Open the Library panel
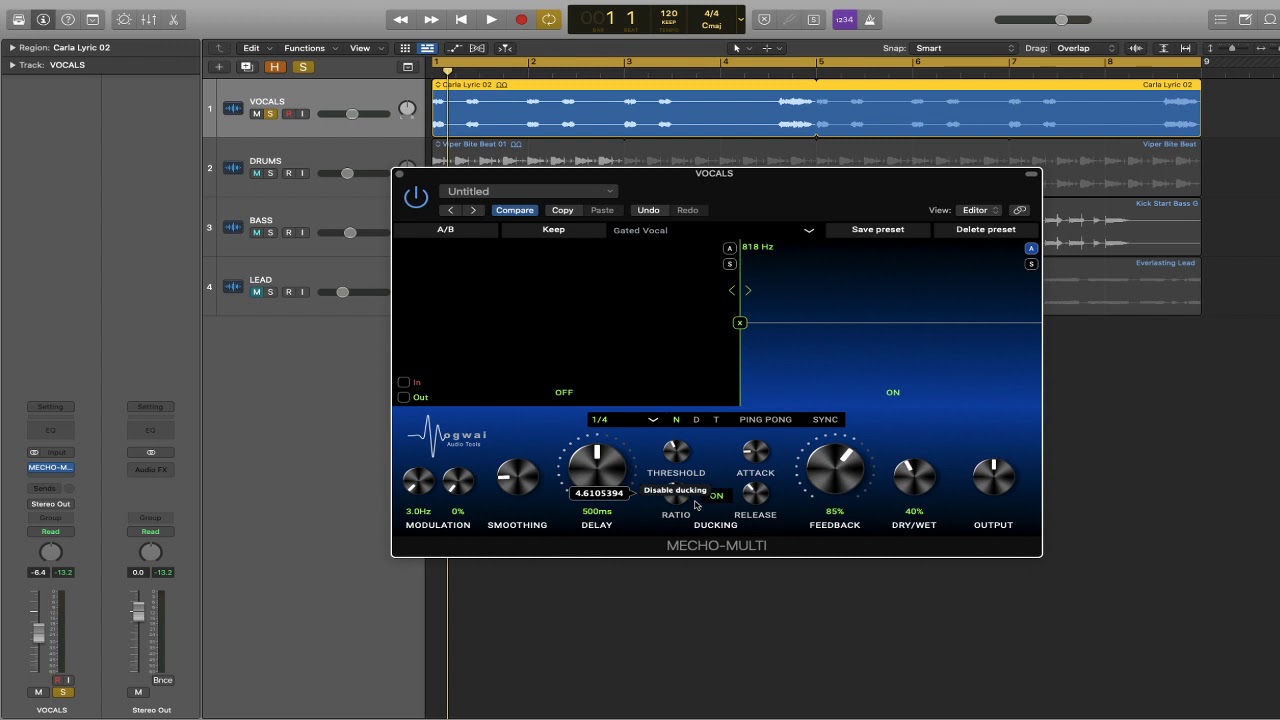The width and height of the screenshot is (1280, 720). (x=18, y=20)
